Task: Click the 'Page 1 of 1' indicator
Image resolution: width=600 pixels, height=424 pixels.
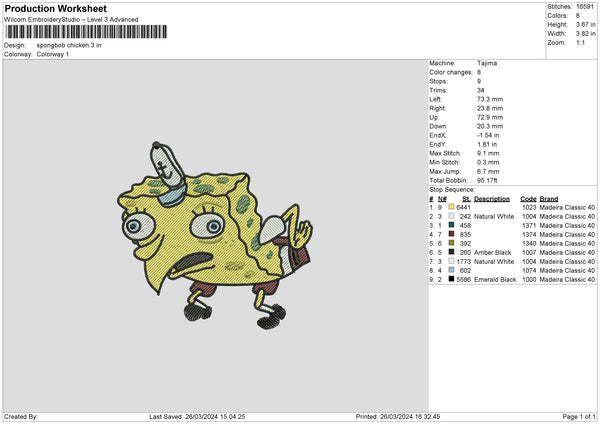Action: [x=579, y=417]
